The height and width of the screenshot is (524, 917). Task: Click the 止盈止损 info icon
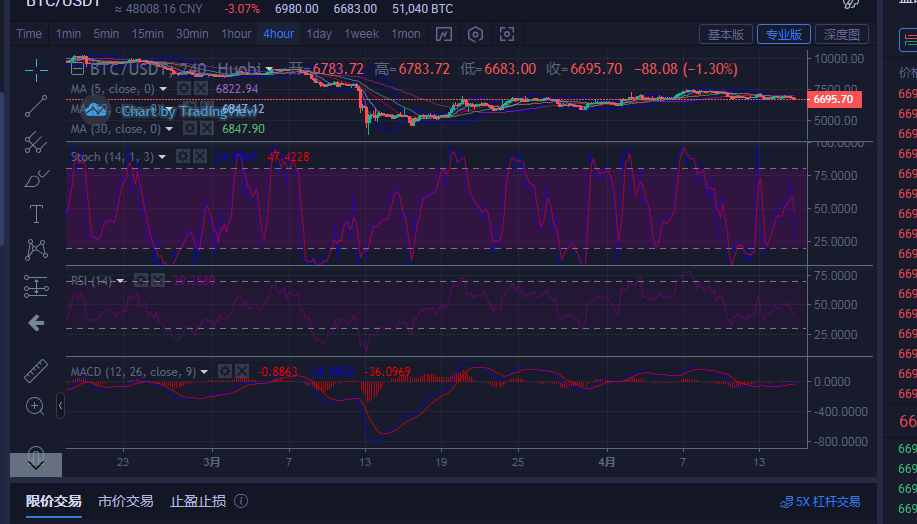[x=241, y=501]
